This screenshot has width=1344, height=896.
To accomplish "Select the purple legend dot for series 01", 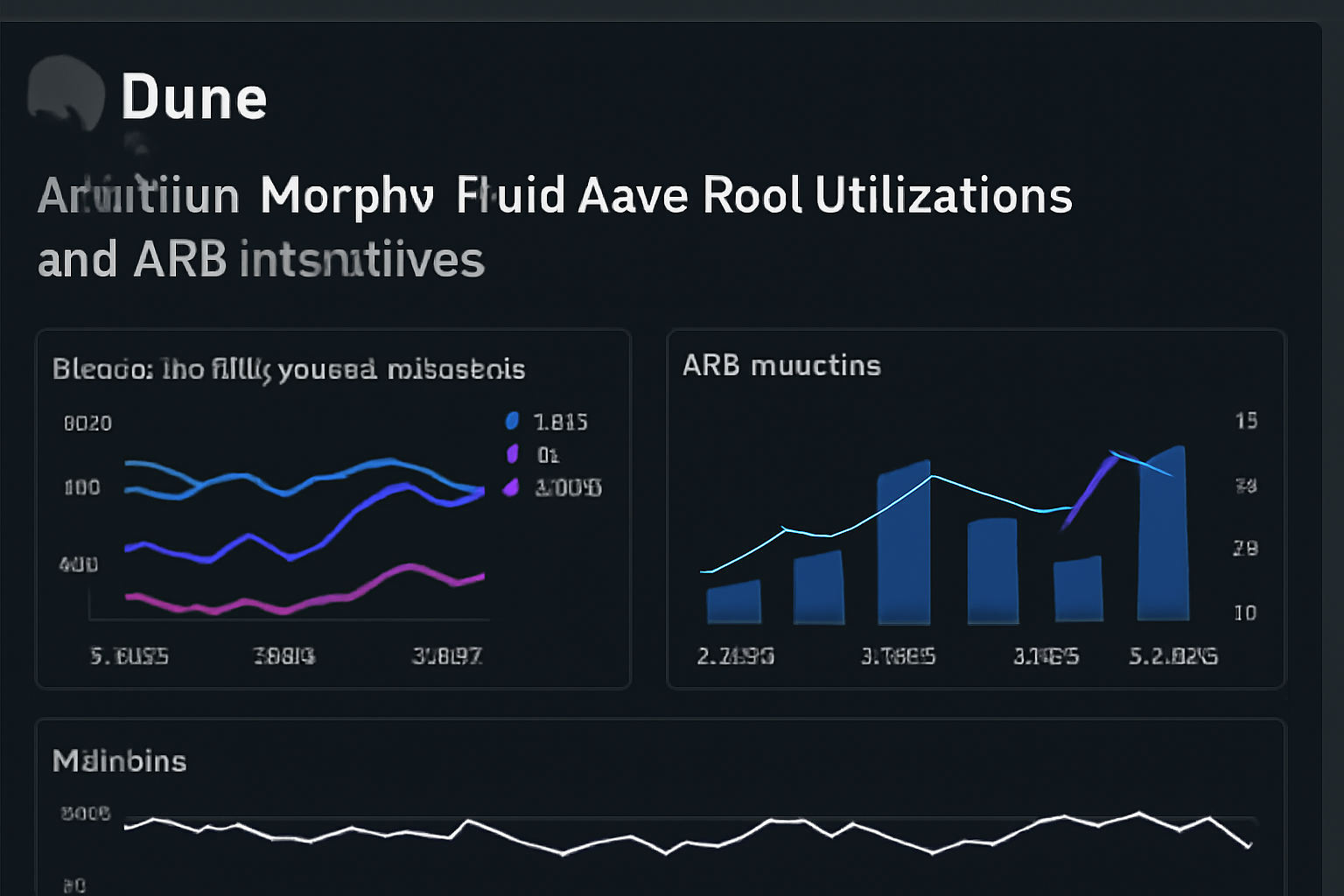I will (511, 454).
